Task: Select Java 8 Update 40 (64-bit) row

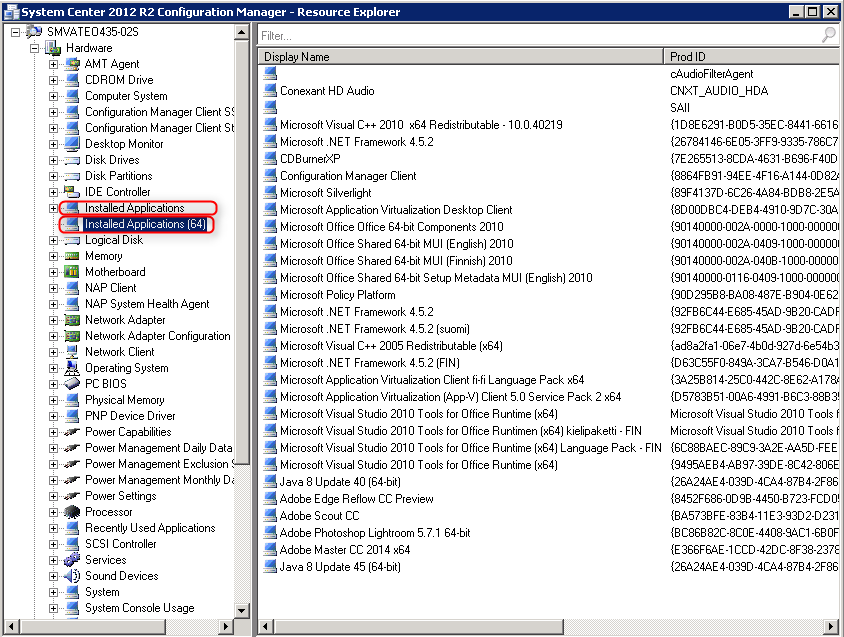Action: 340,481
